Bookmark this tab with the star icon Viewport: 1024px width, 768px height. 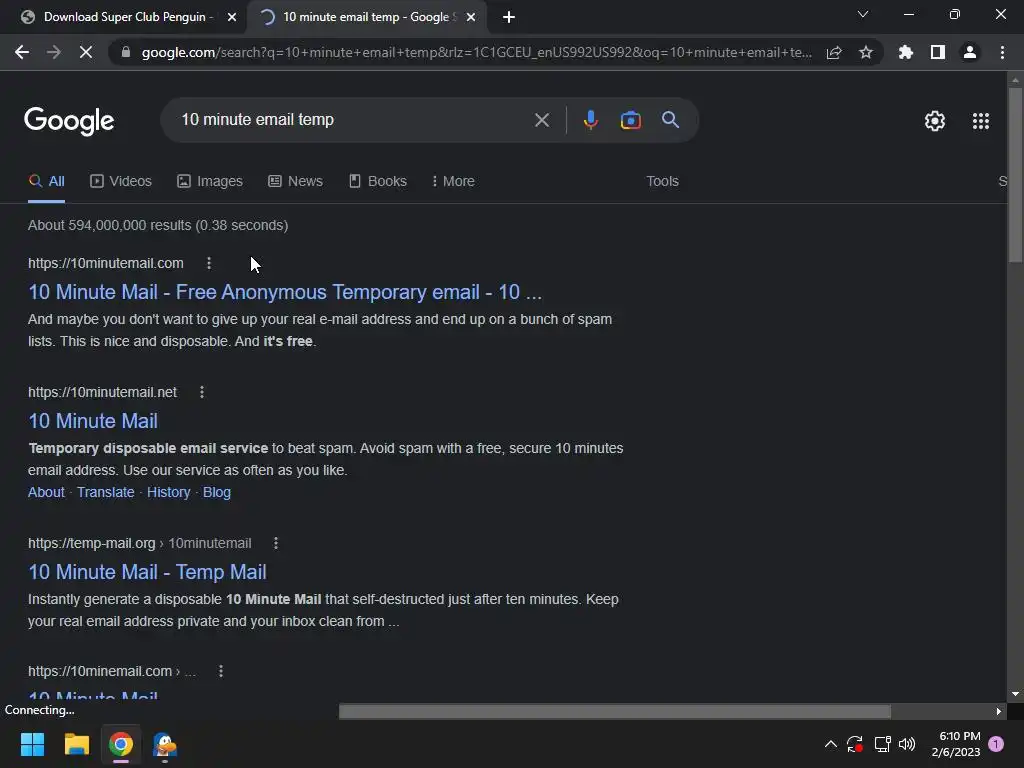coord(866,52)
